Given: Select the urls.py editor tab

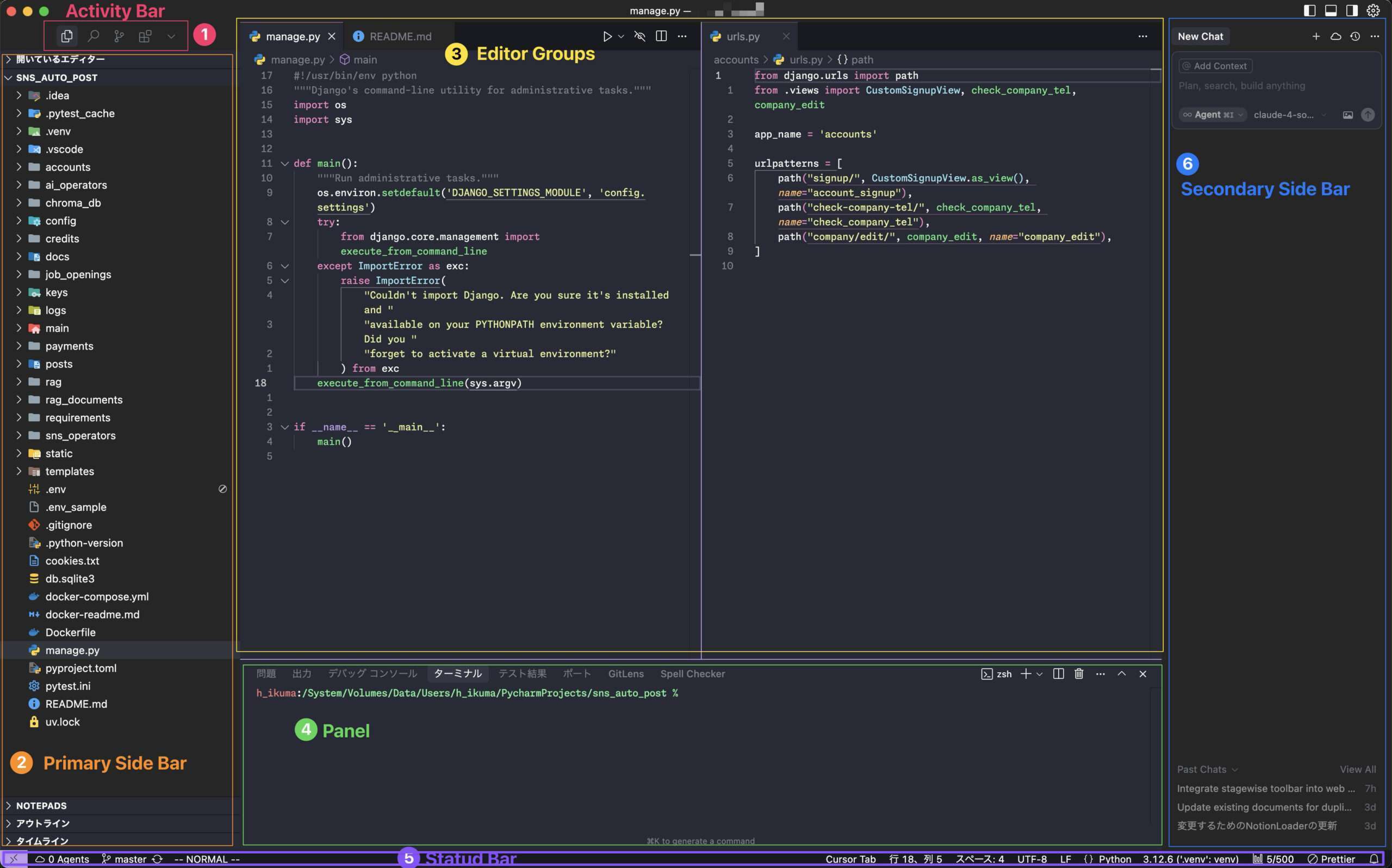Looking at the screenshot, I should (x=743, y=36).
